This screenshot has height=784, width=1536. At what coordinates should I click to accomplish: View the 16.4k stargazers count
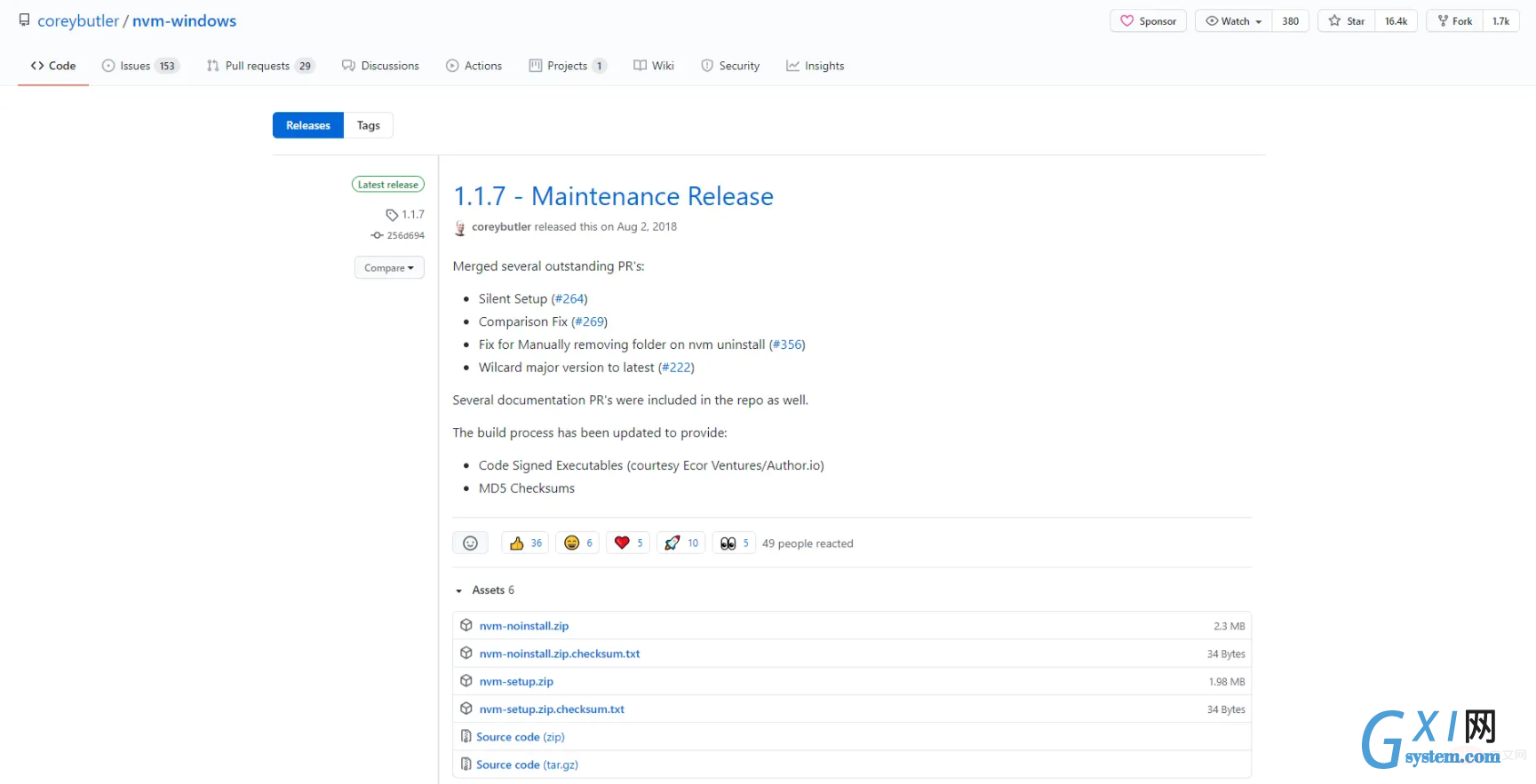click(x=1396, y=21)
